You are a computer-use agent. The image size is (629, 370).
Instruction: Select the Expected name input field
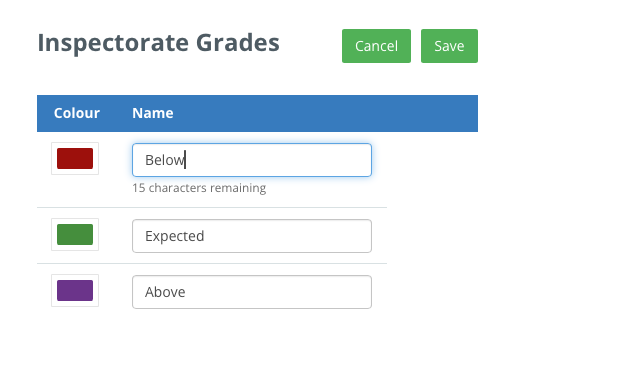[252, 236]
